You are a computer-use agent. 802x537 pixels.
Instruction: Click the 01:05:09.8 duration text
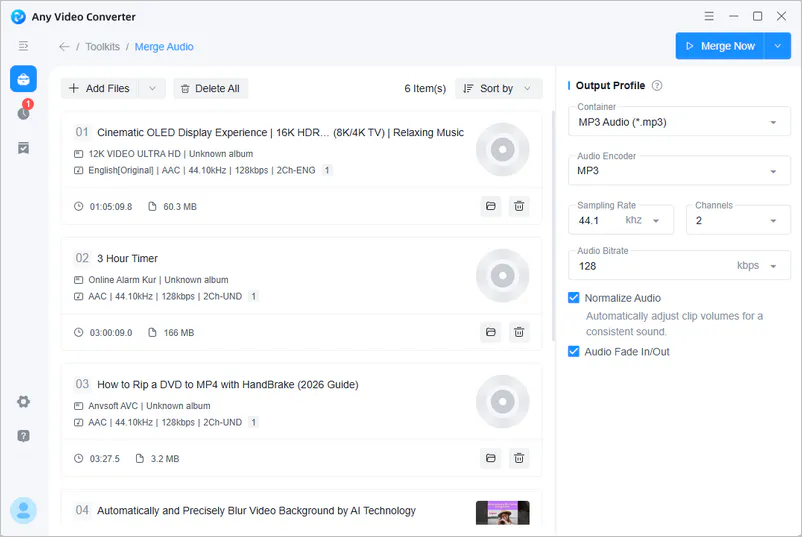point(111,207)
